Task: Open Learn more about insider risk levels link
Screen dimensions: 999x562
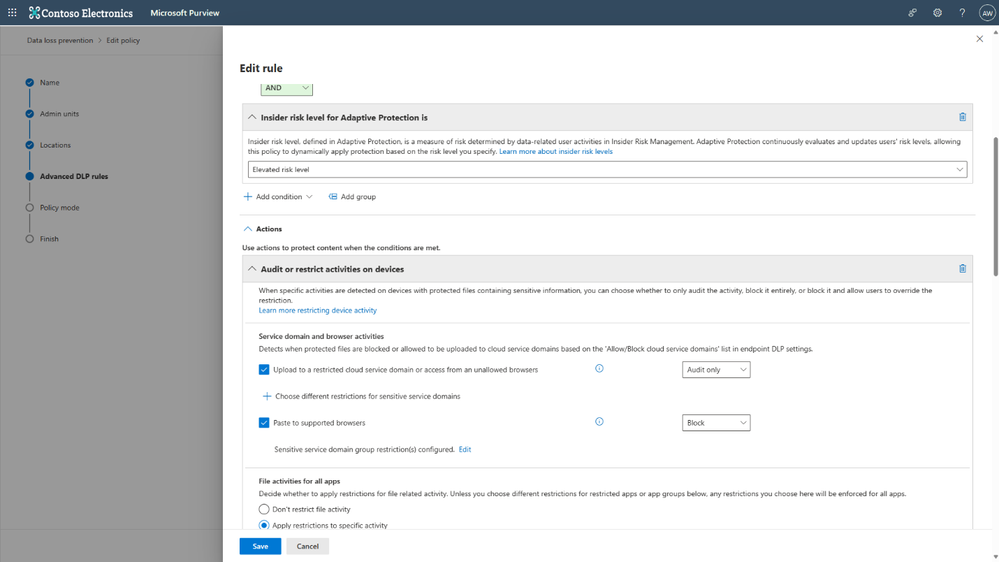Action: click(556, 152)
